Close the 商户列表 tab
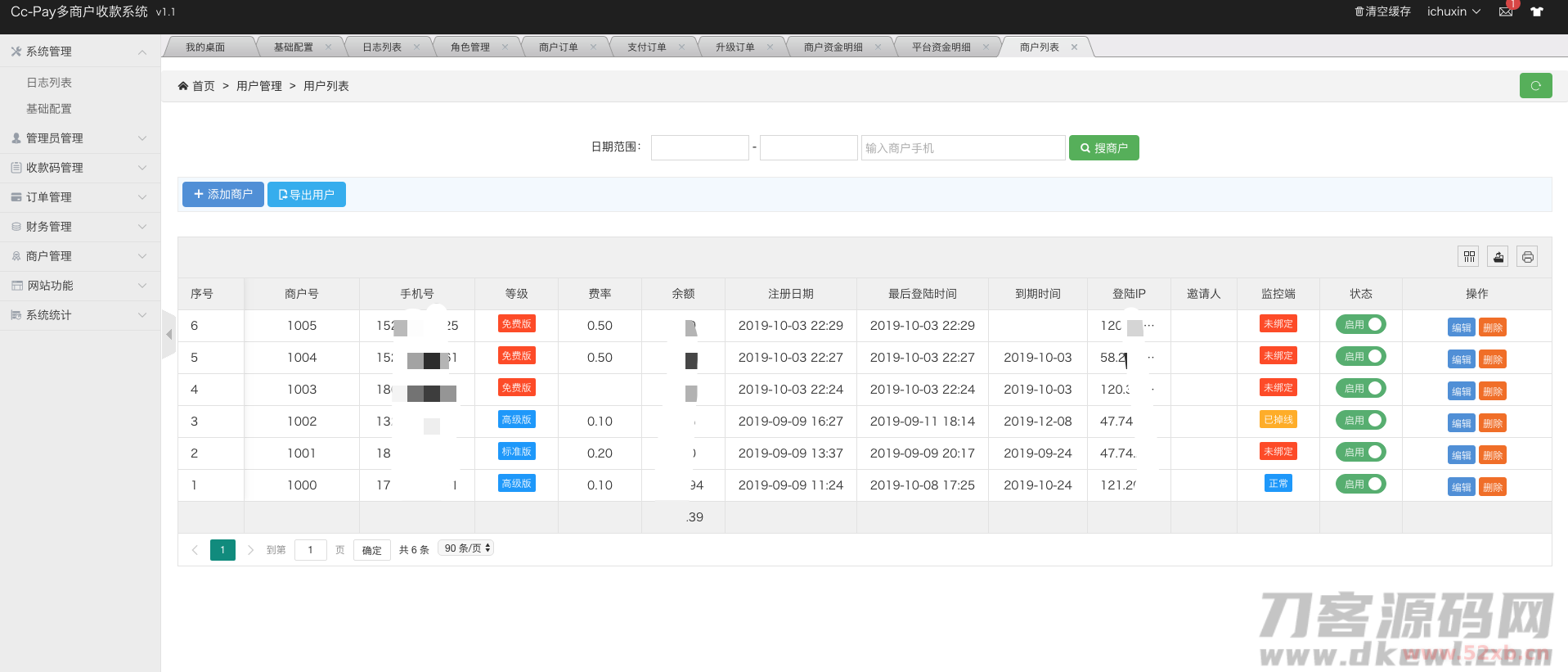 click(1074, 47)
